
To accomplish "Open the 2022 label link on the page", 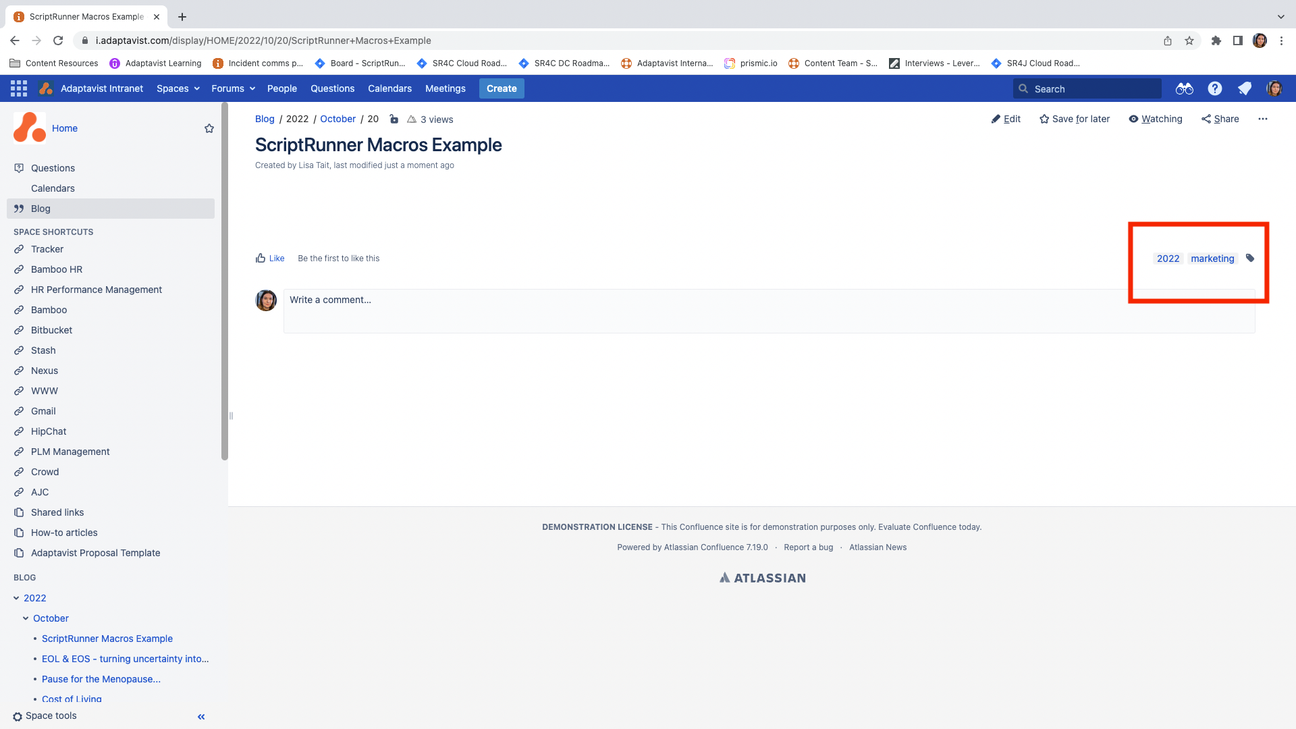I will click(1168, 258).
